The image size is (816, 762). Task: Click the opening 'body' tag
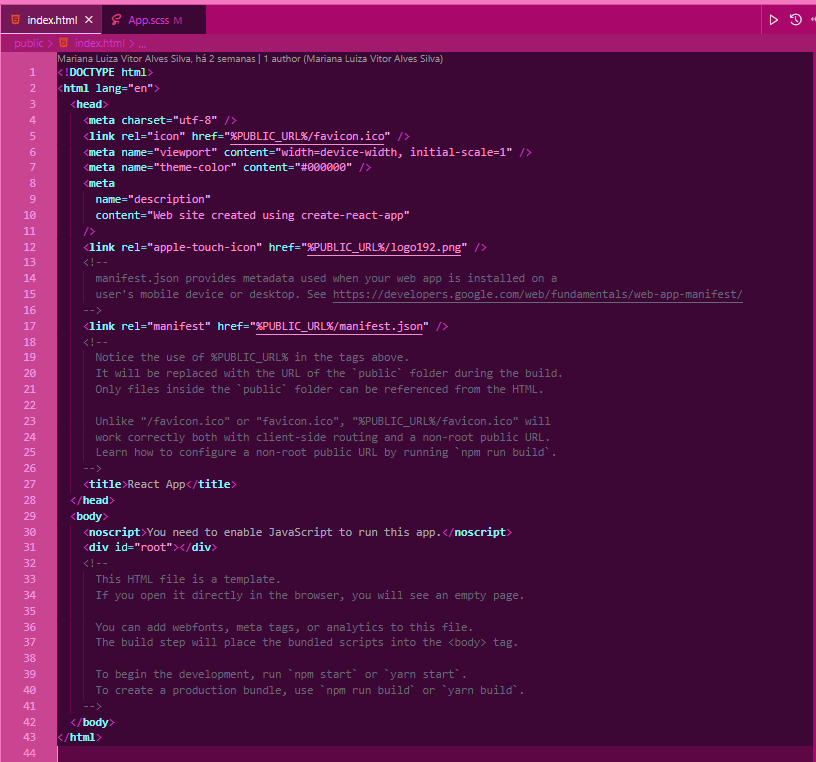click(89, 516)
